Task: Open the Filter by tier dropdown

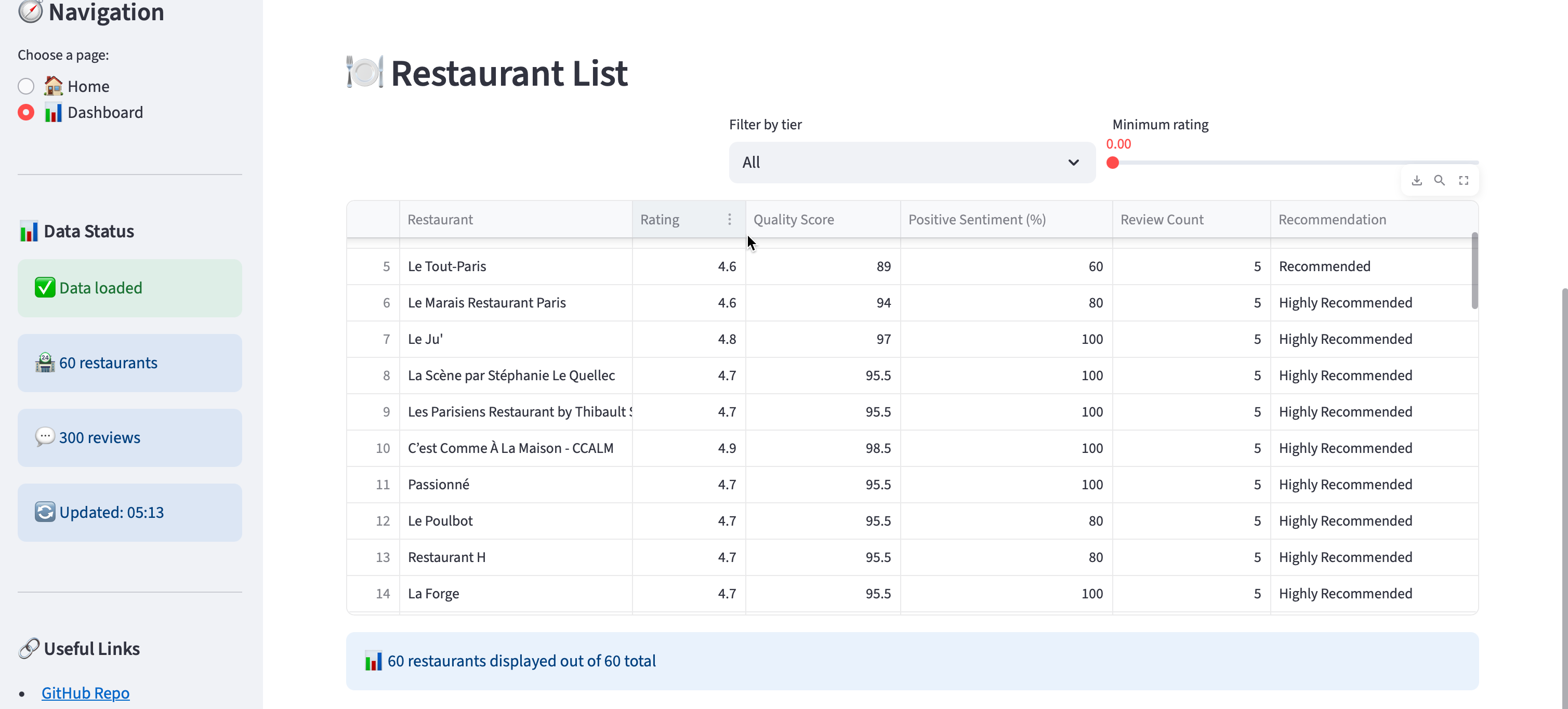Action: pyautogui.click(x=901, y=163)
